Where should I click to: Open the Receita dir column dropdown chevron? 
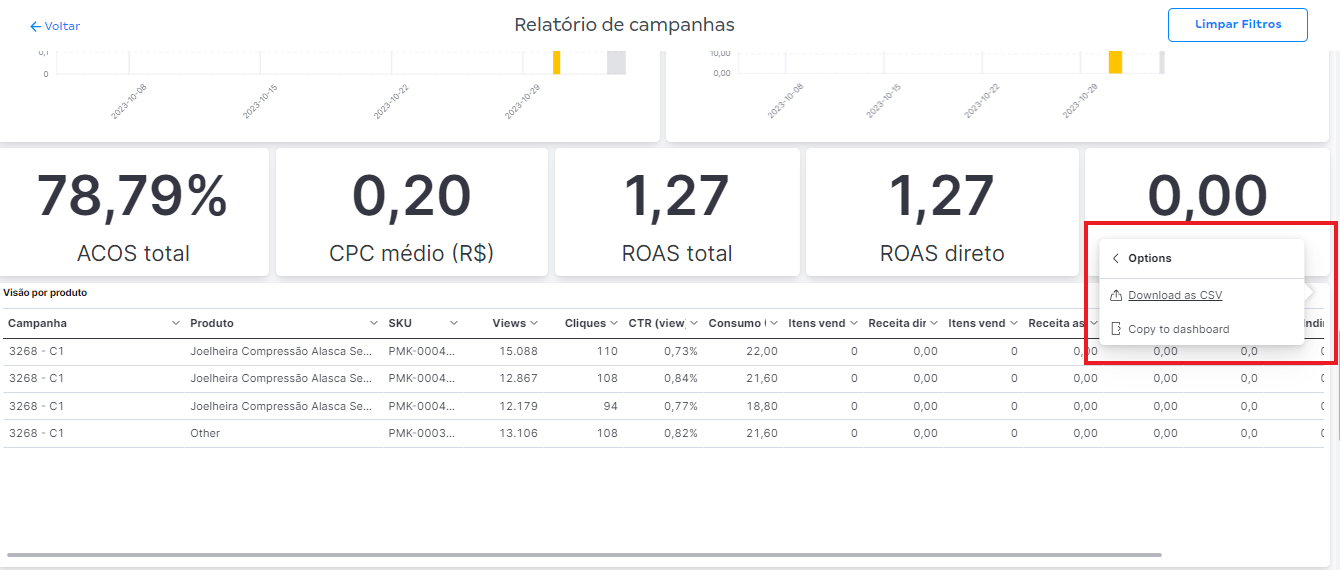pos(934,323)
